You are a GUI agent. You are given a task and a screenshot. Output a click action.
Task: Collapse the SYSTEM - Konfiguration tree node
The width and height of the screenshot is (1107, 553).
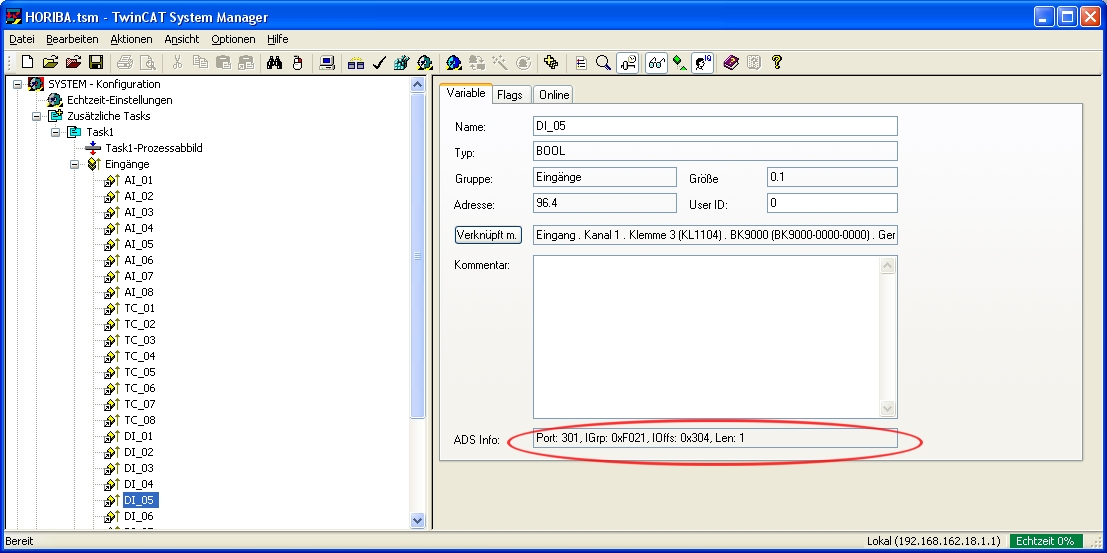[18, 84]
